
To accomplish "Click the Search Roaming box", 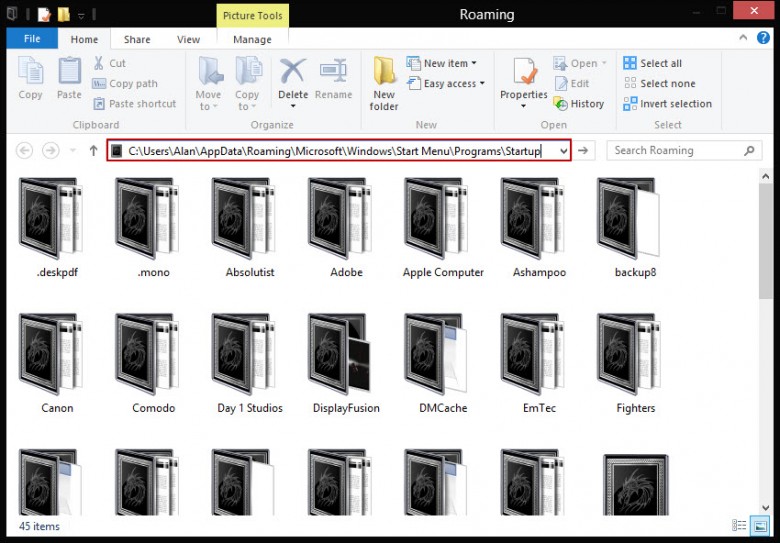I will [684, 150].
